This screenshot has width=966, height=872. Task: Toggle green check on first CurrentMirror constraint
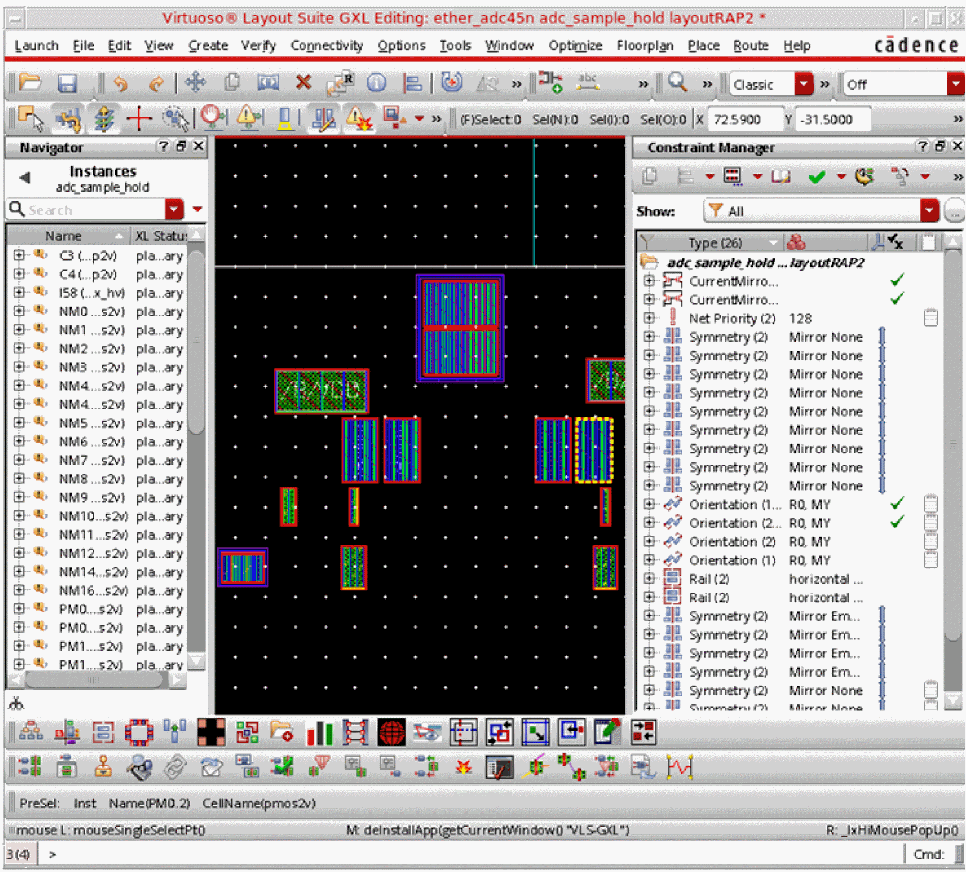[x=897, y=281]
